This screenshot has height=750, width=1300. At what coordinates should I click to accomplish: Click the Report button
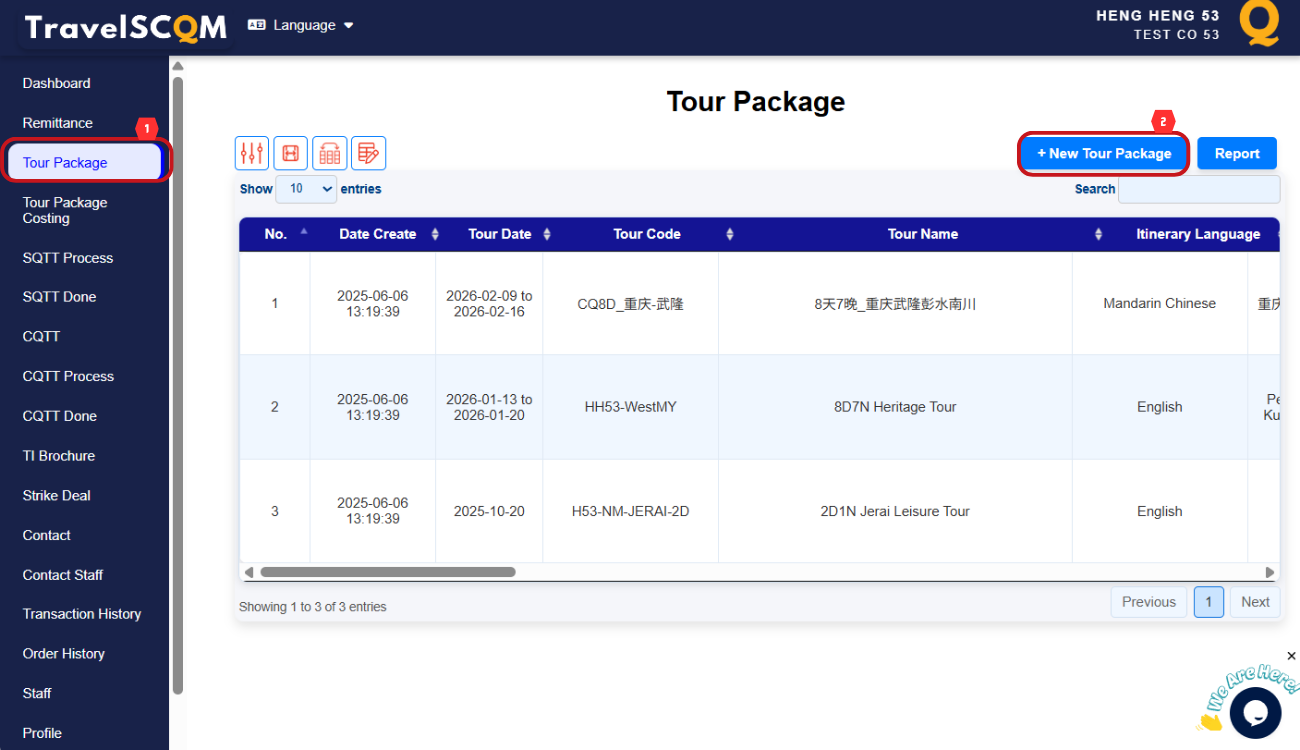pyautogui.click(x=1237, y=153)
